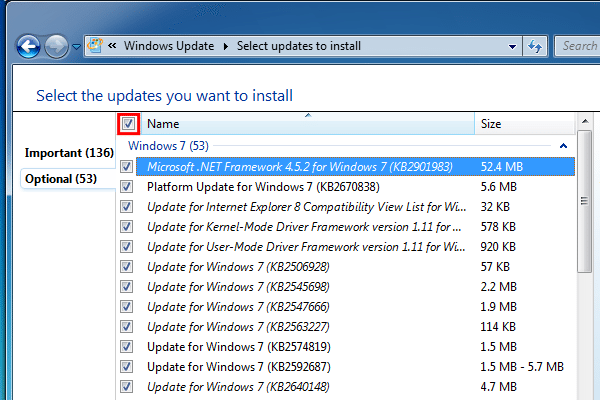Uncheck Platform Update for Windows 7 (KB2670838)
The width and height of the screenshot is (600, 400).
[127, 187]
